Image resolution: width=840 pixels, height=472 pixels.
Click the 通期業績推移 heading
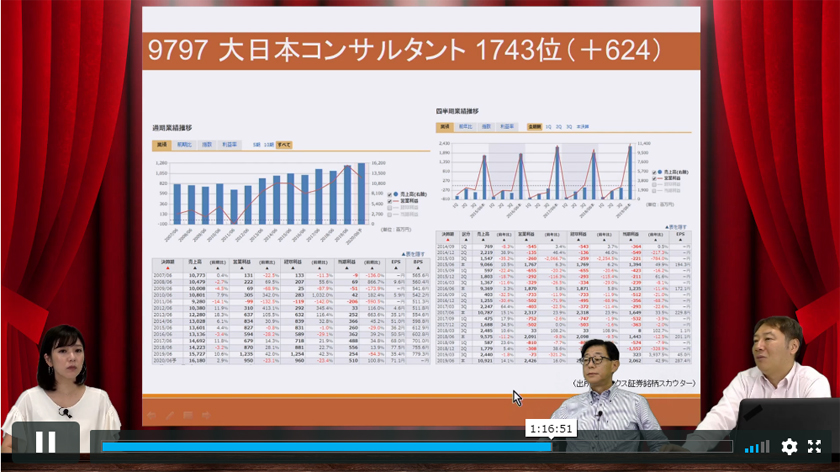172,128
